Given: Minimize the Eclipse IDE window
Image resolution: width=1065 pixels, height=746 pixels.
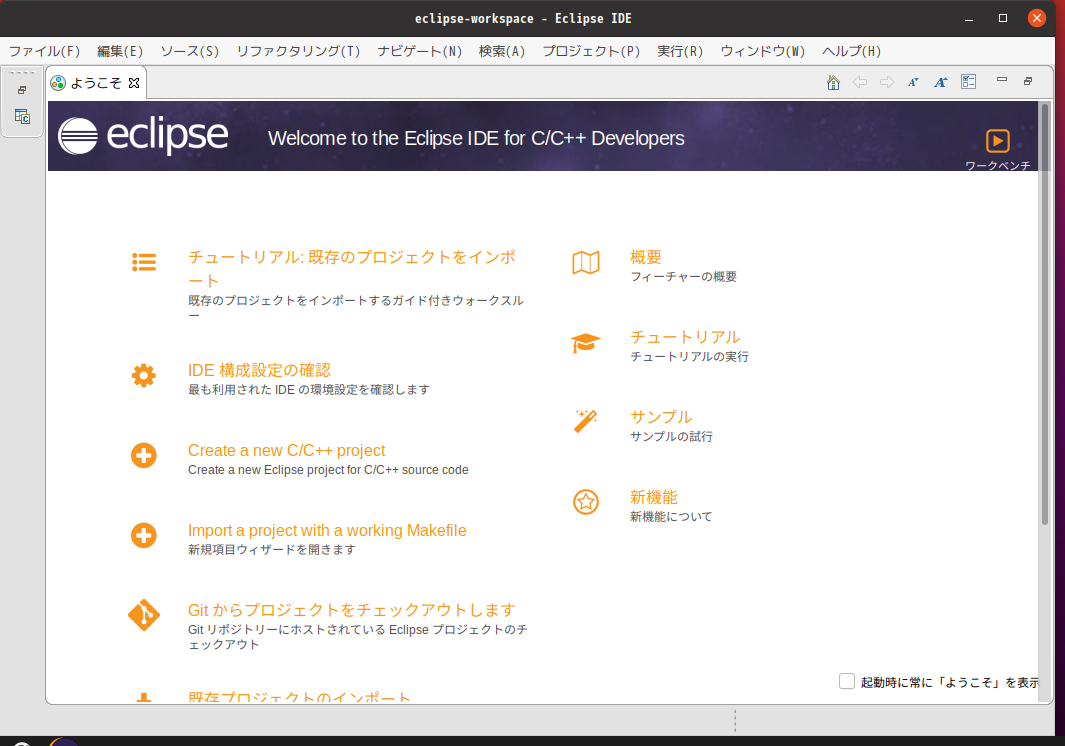Looking at the screenshot, I should click(x=969, y=18).
